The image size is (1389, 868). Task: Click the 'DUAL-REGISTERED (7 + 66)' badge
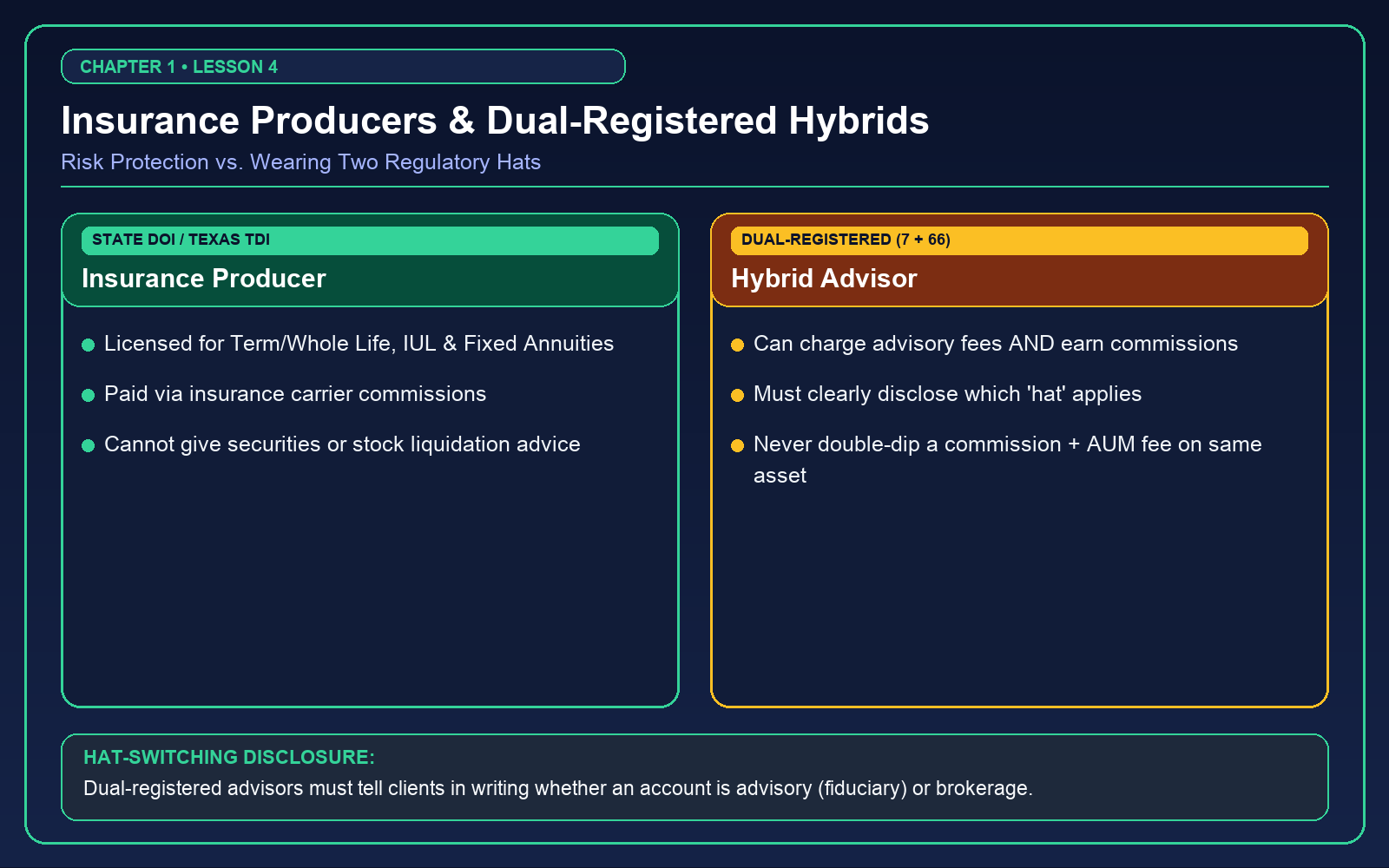[1019, 240]
